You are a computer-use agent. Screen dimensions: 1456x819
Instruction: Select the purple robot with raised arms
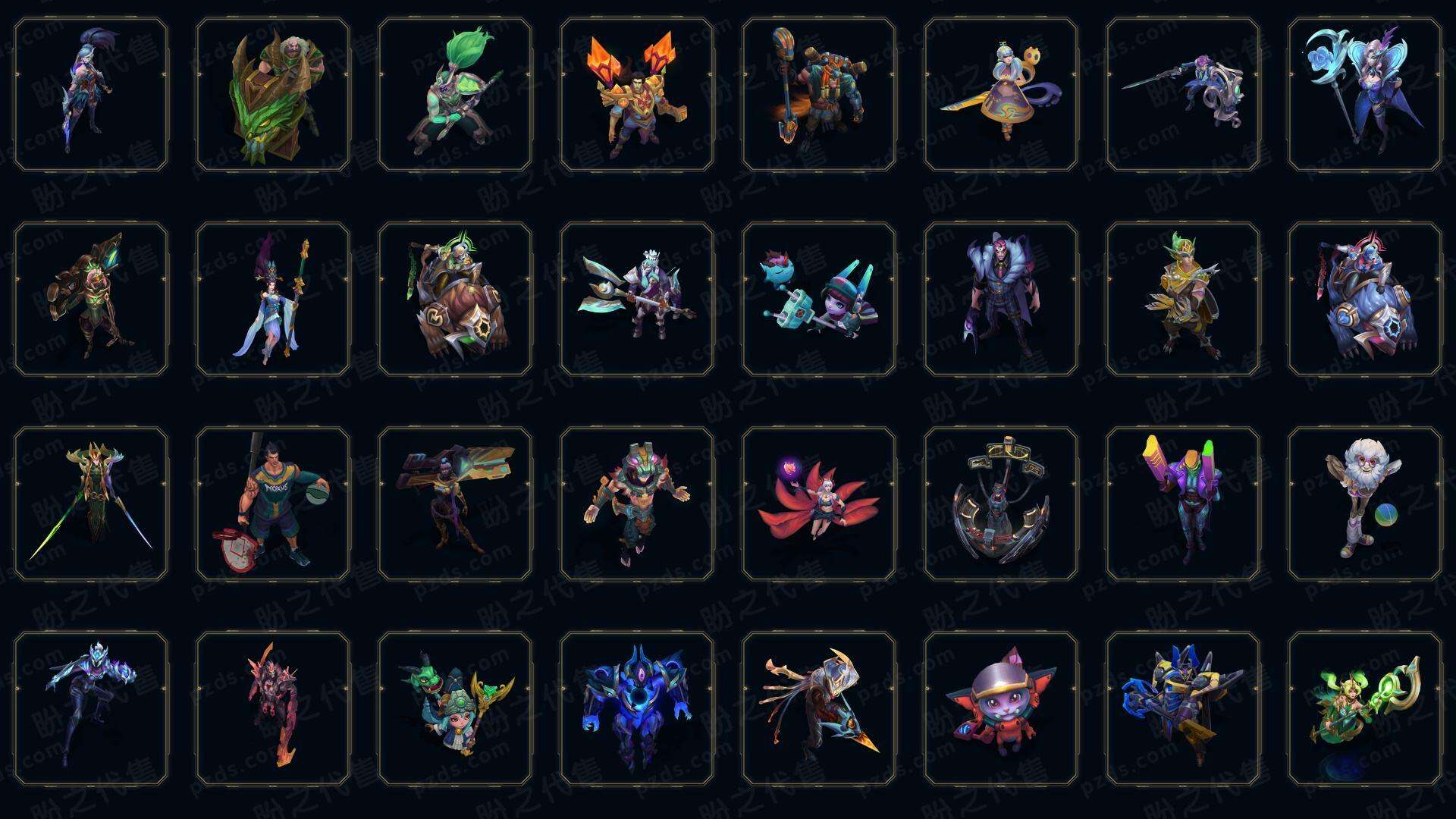click(1183, 504)
